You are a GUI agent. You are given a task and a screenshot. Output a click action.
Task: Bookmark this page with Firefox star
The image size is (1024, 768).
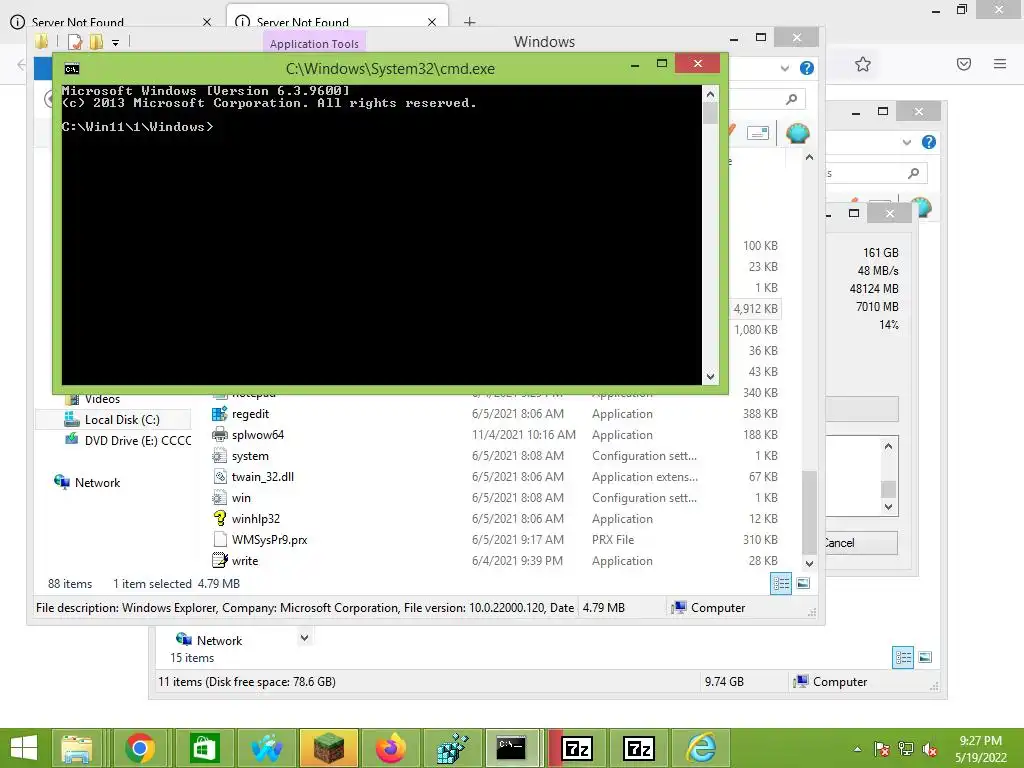point(863,64)
